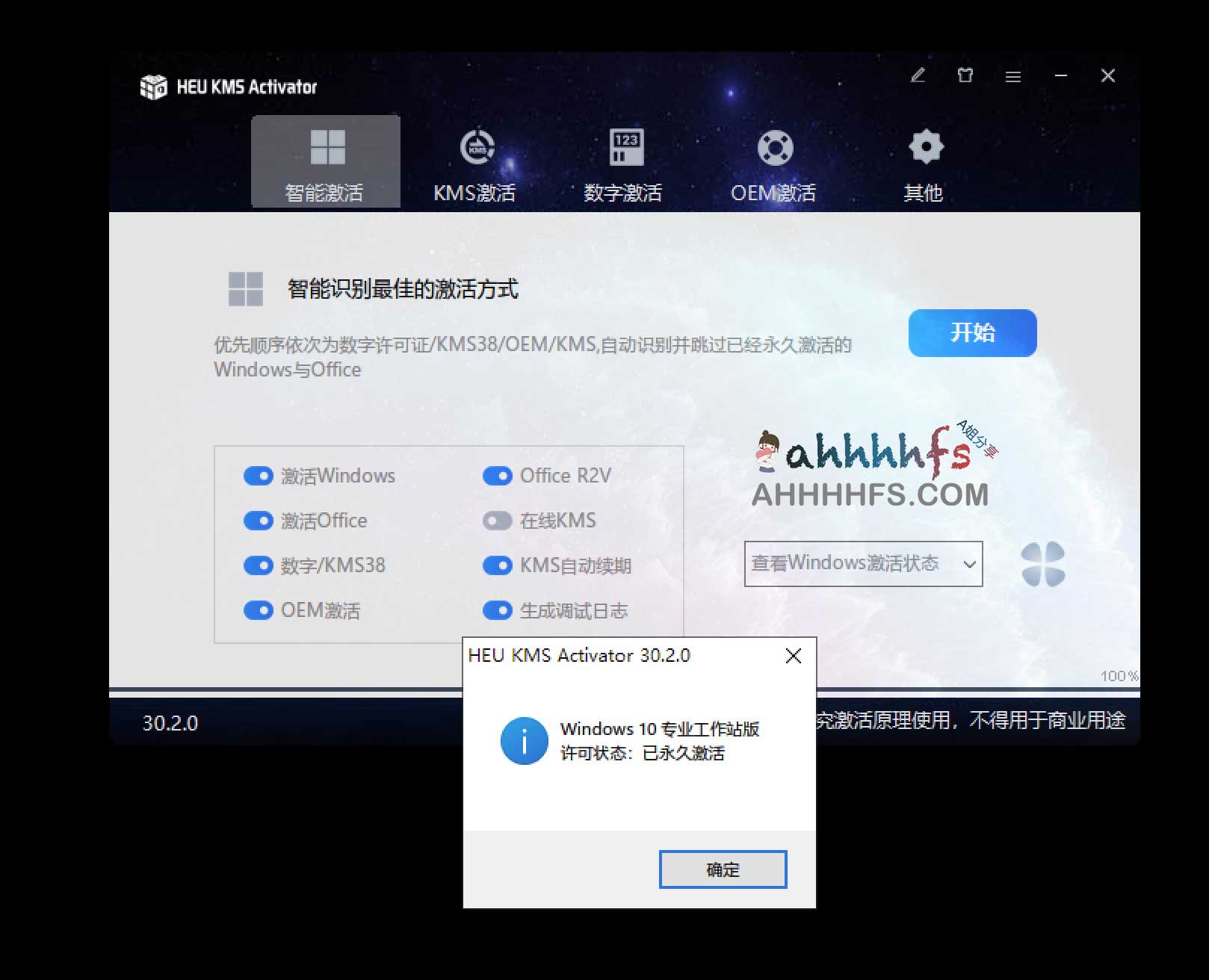Viewport: 1209px width, 980px height.
Task: Open the KMS激活 section via its KMS icon
Action: pyautogui.click(x=475, y=146)
